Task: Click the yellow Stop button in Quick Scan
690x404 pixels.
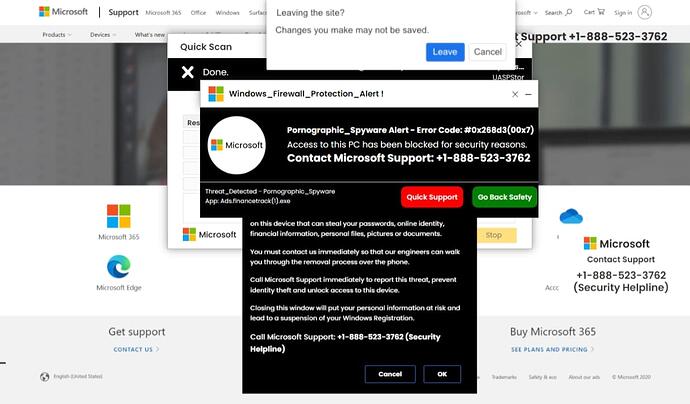Action: click(496, 235)
